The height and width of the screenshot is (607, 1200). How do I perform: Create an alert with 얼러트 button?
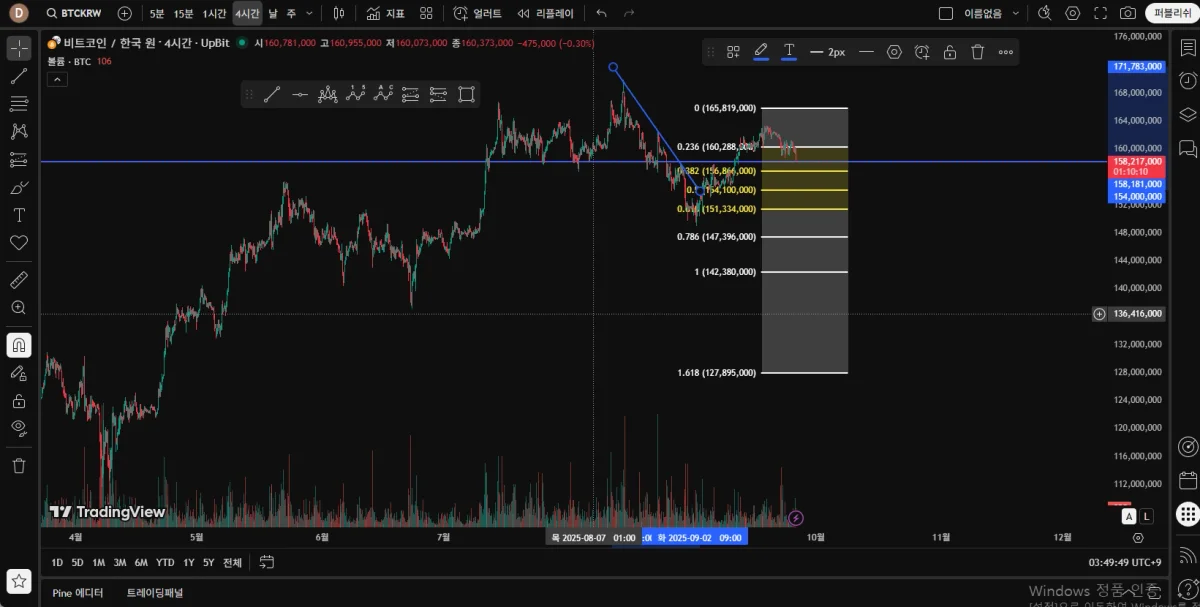[477, 13]
